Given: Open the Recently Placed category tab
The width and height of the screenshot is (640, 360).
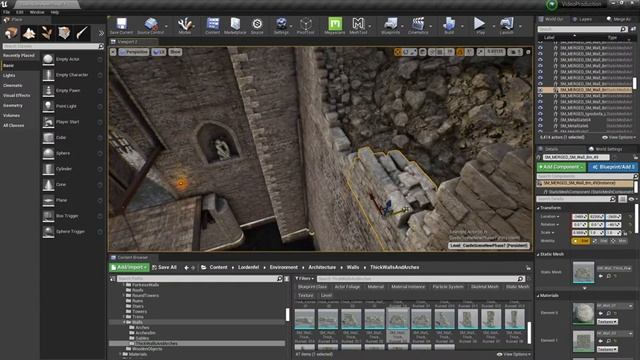Looking at the screenshot, I should tap(20, 56).
